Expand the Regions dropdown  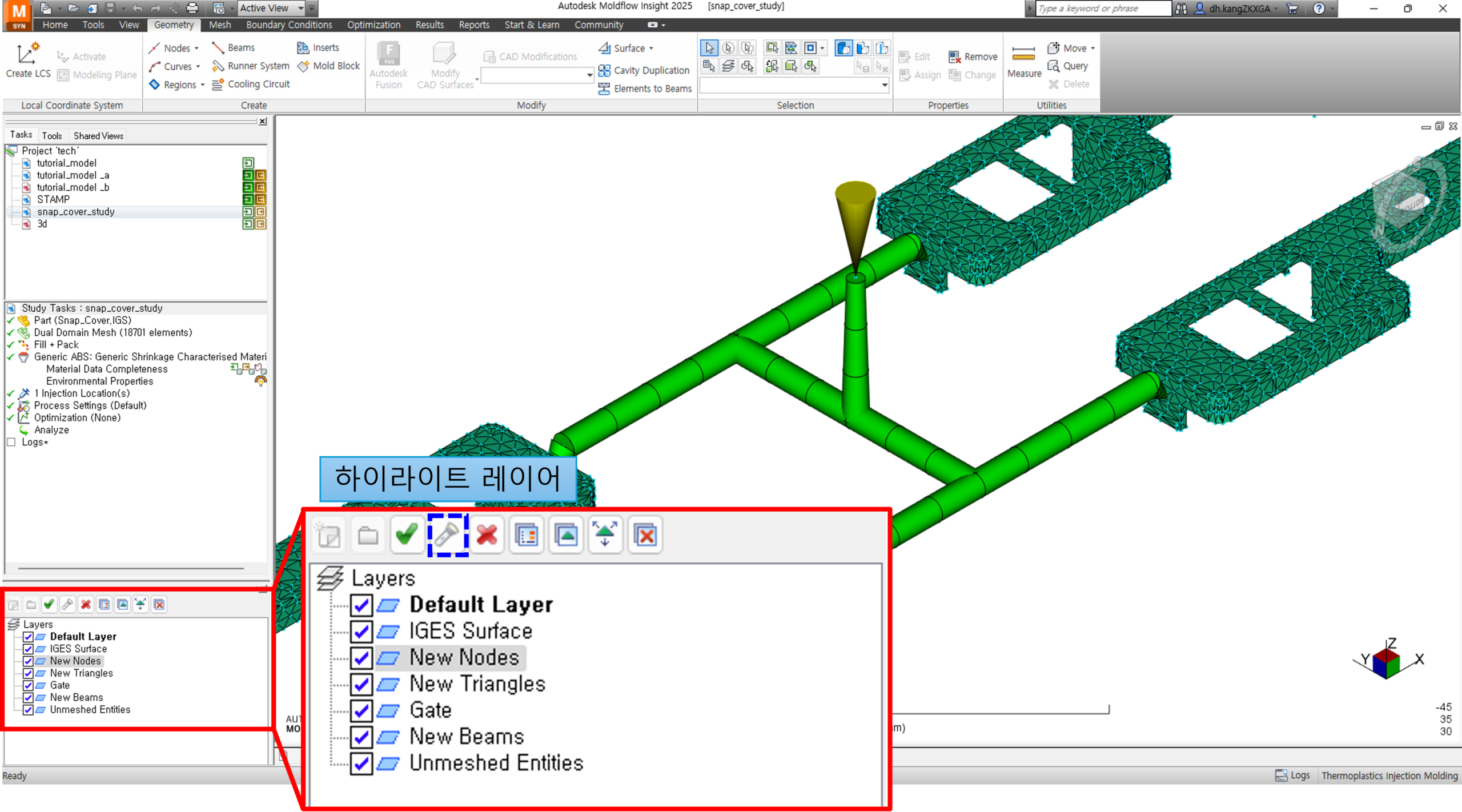click(x=202, y=85)
